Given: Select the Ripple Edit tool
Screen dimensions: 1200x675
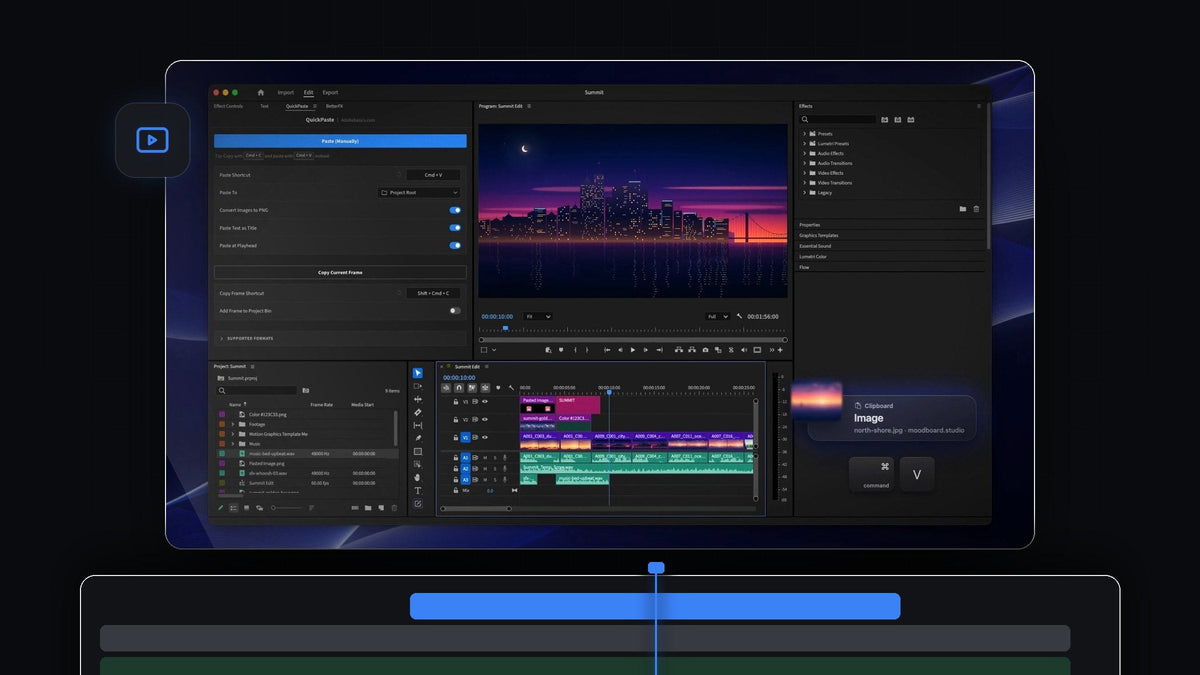Looking at the screenshot, I should [x=417, y=399].
